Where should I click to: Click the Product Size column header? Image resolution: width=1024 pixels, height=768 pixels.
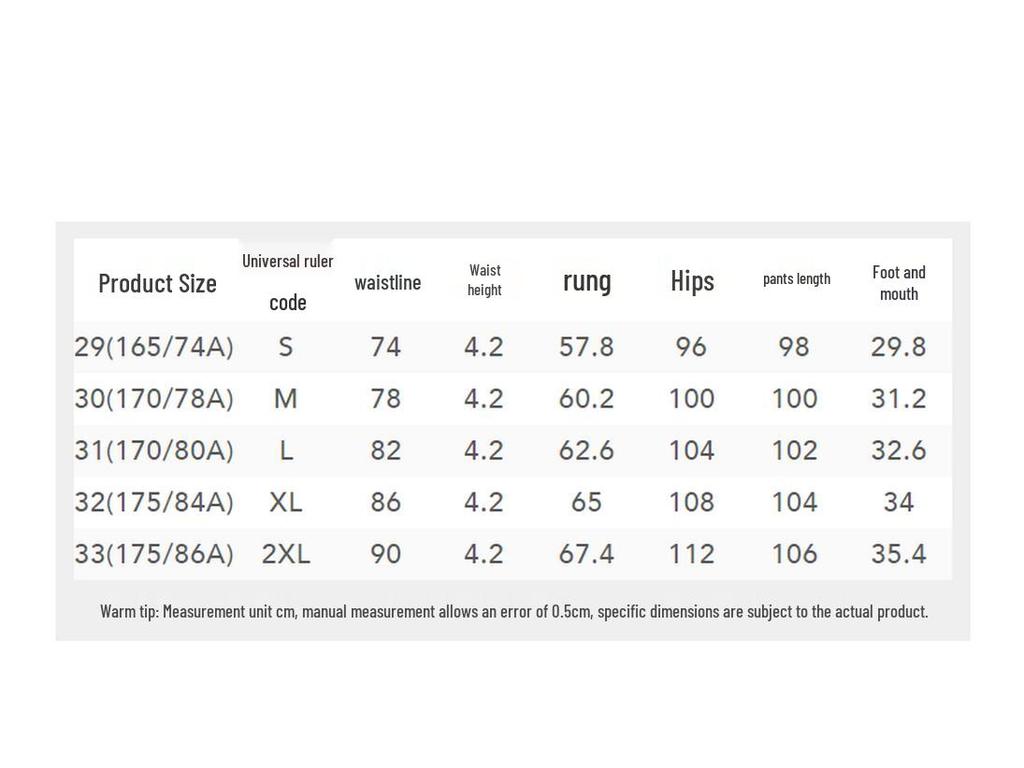[x=157, y=283]
